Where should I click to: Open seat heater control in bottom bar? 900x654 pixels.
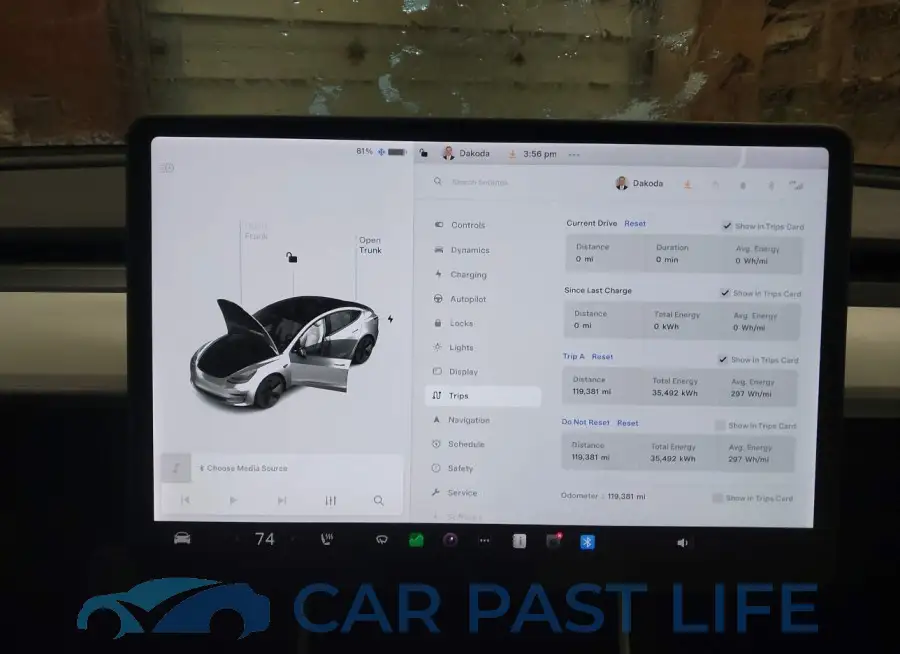tap(327, 539)
